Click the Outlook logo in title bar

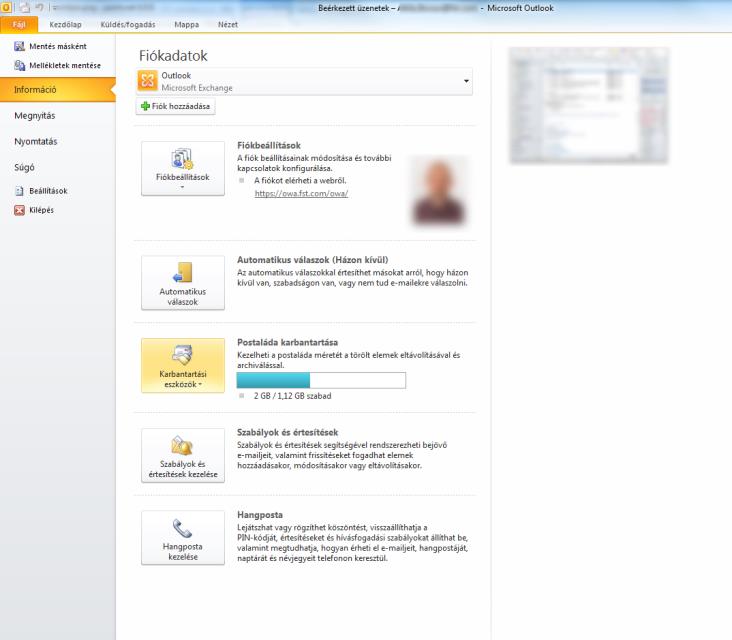click(6, 7)
